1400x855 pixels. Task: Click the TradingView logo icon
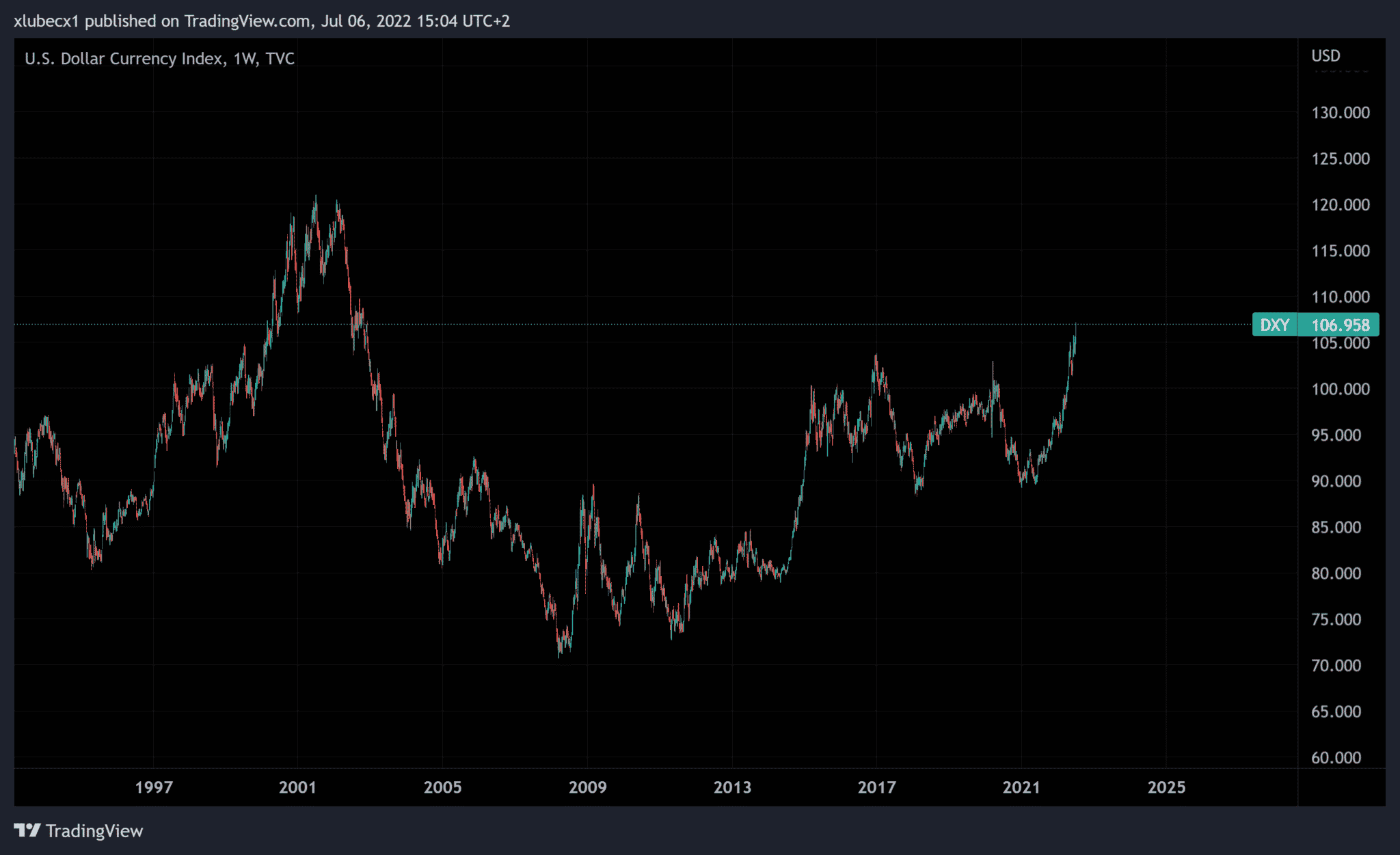click(x=27, y=830)
